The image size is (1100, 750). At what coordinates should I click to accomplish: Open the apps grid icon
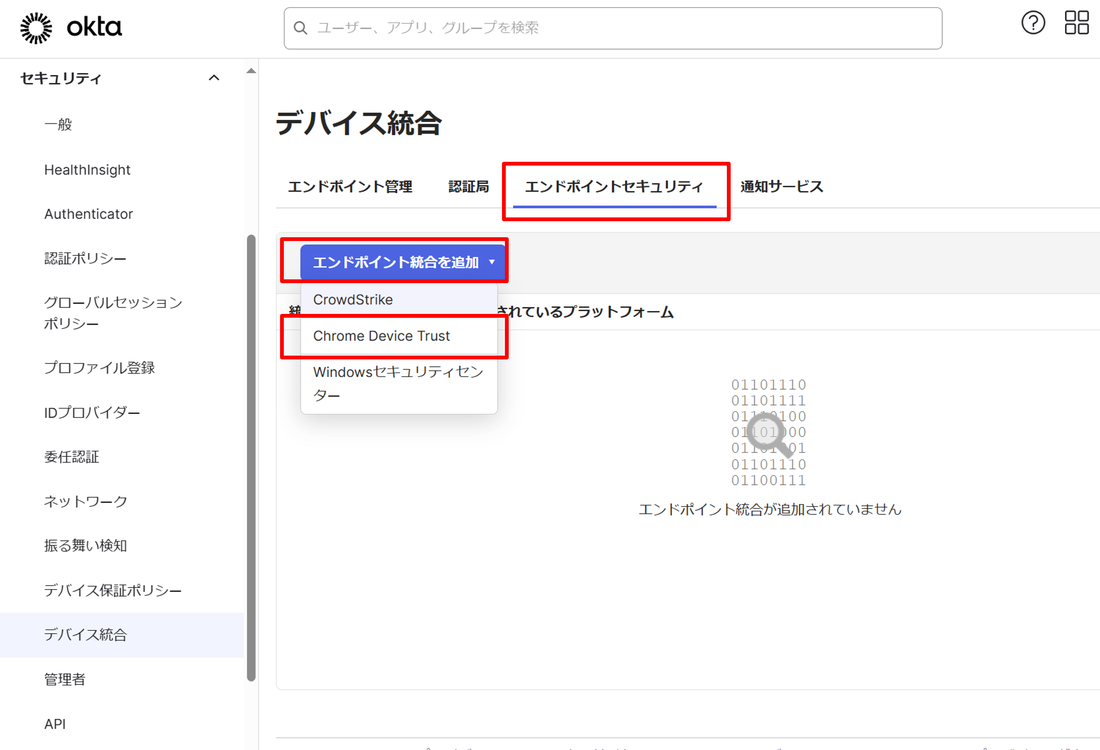point(1076,22)
